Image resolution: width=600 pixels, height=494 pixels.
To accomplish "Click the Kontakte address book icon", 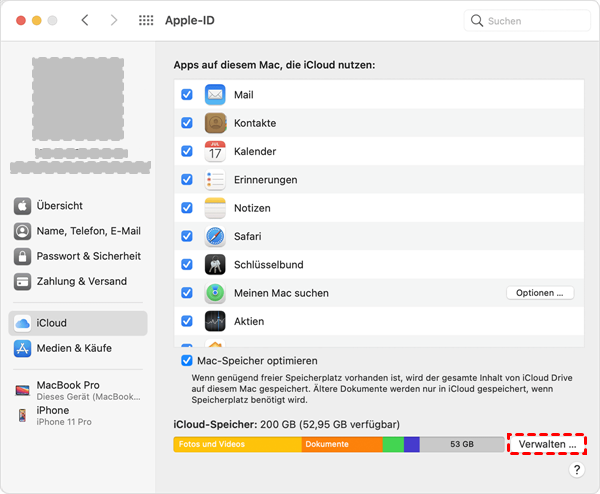I will click(215, 123).
